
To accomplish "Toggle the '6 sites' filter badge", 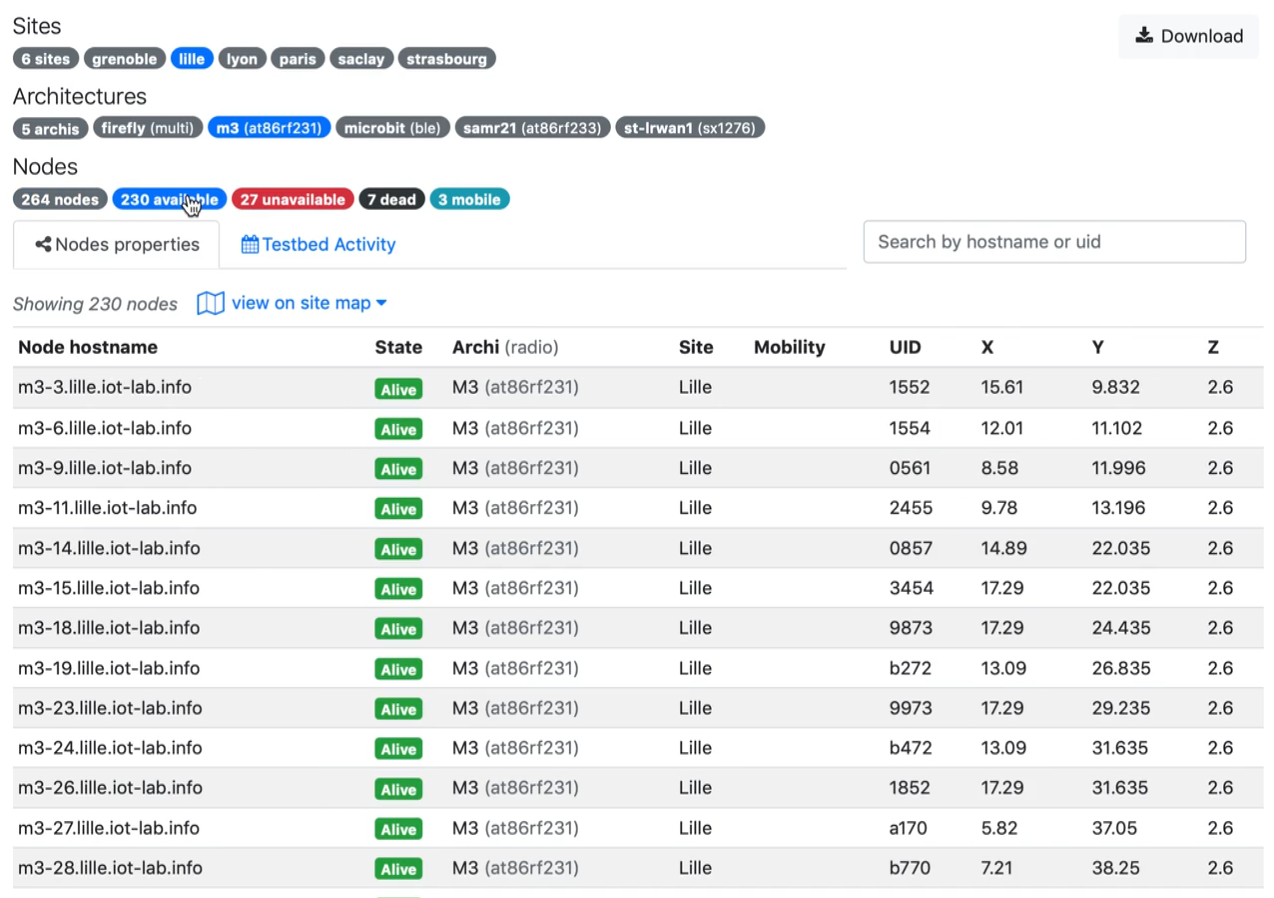I will coord(46,59).
